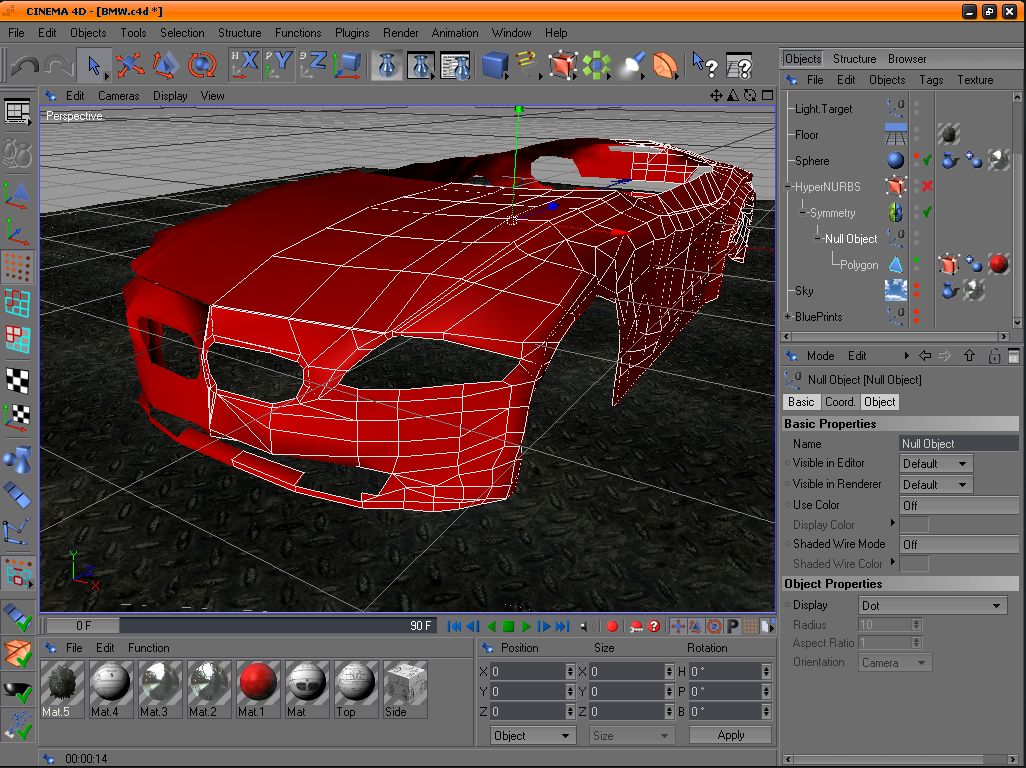Expand the BluePrints tree item
Viewport: 1026px width, 768px height.
[x=788, y=317]
